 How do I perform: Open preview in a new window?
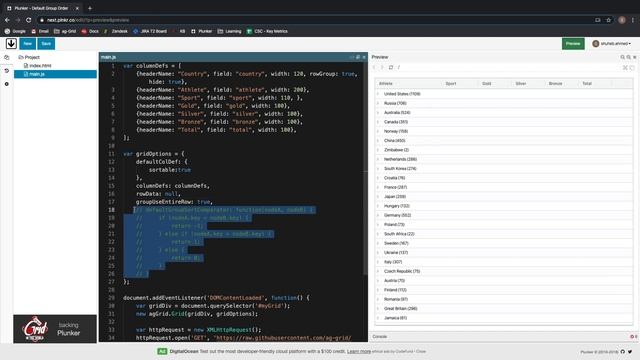tap(632, 68)
